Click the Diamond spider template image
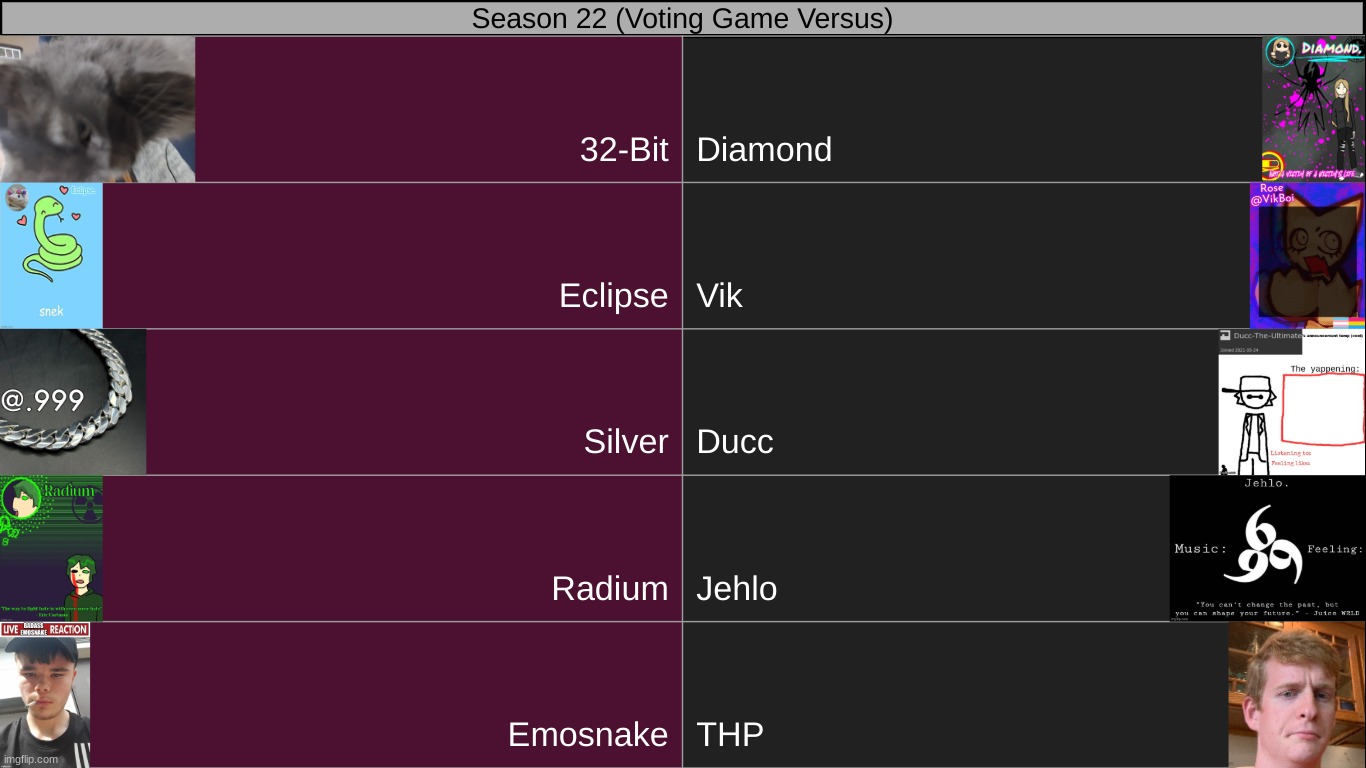Viewport: 1366px width, 768px height. (x=1313, y=109)
